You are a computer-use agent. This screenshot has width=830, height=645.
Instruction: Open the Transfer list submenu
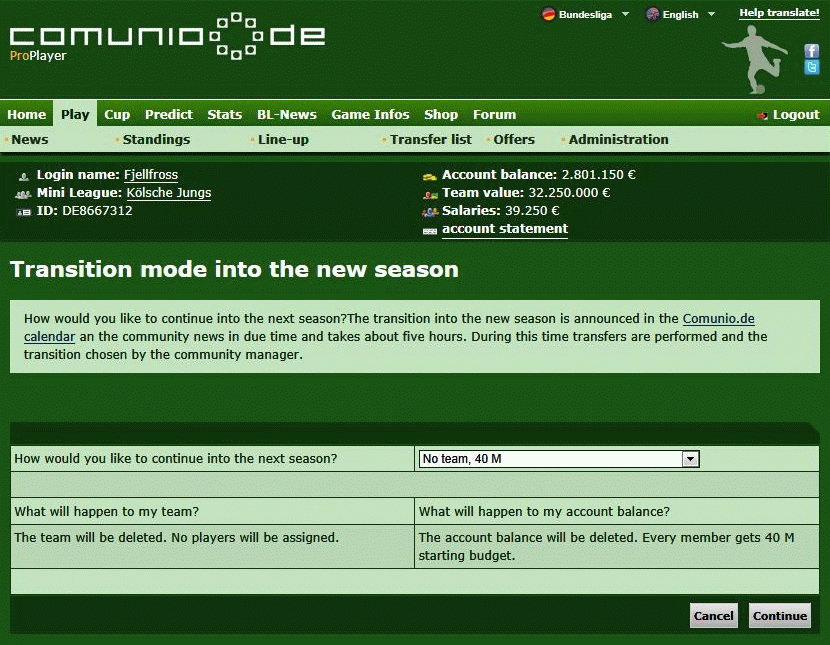tap(430, 139)
